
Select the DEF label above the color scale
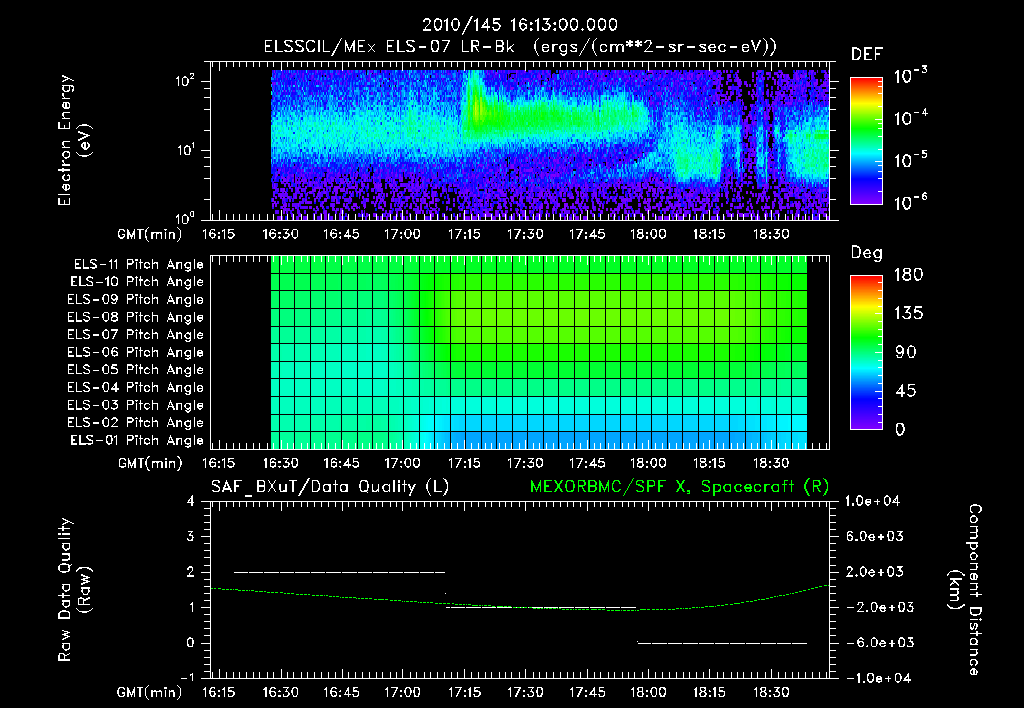(867, 54)
